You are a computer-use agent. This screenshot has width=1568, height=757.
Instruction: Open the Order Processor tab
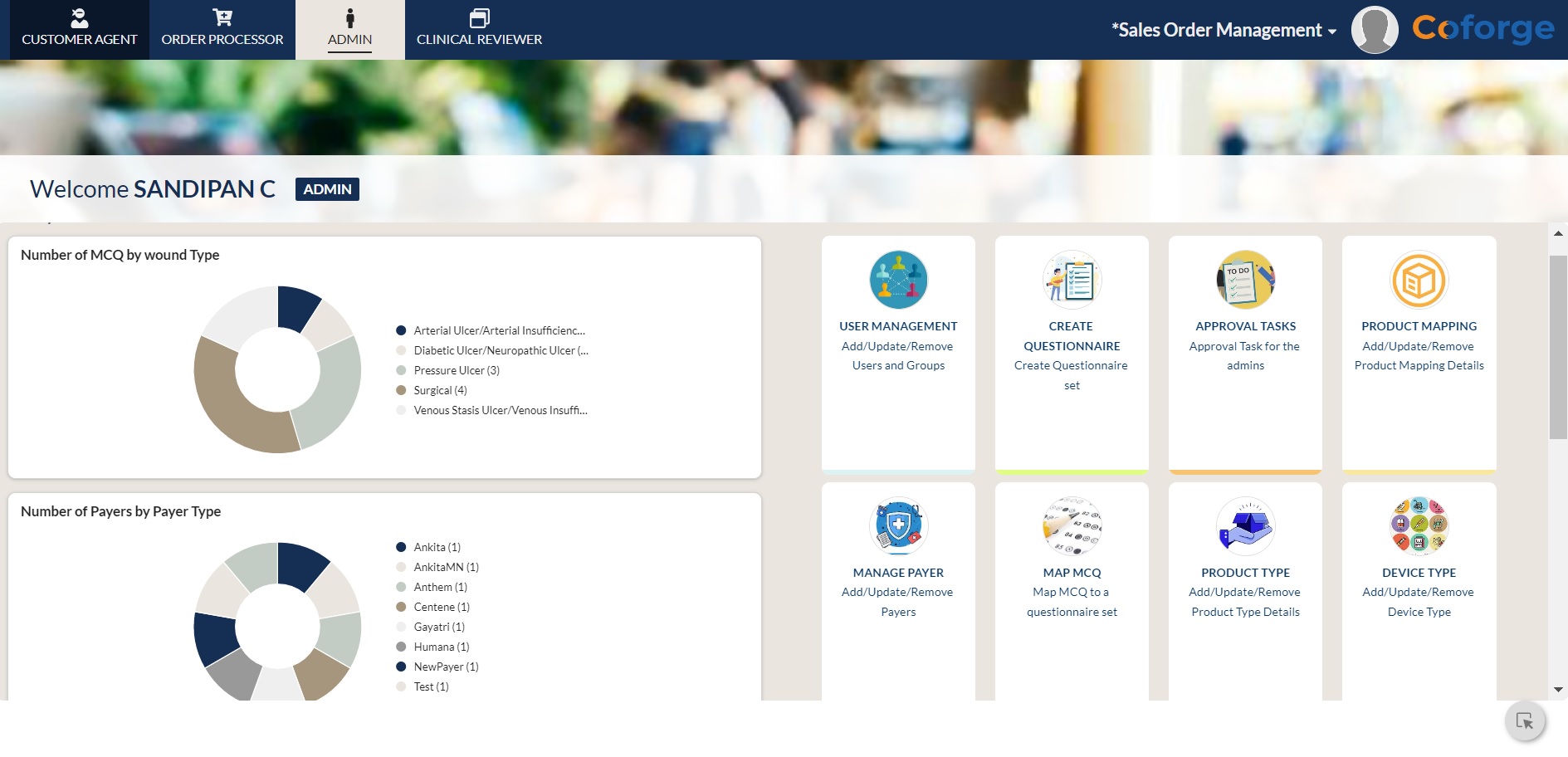pos(222,30)
